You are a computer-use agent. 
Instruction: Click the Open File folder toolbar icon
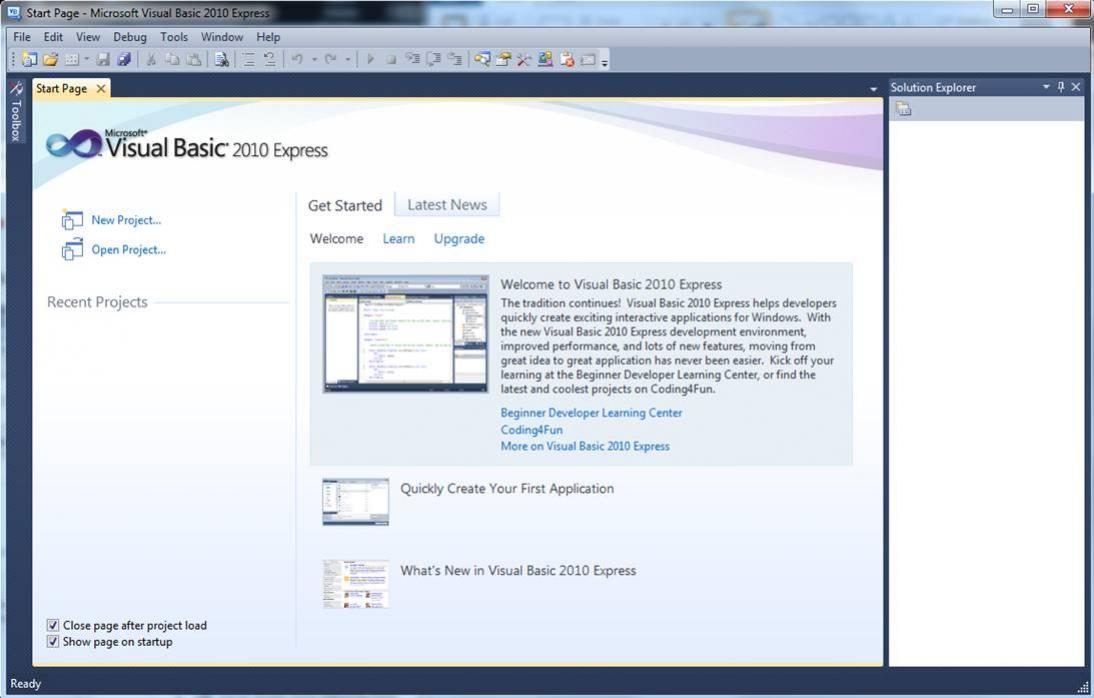pos(50,60)
